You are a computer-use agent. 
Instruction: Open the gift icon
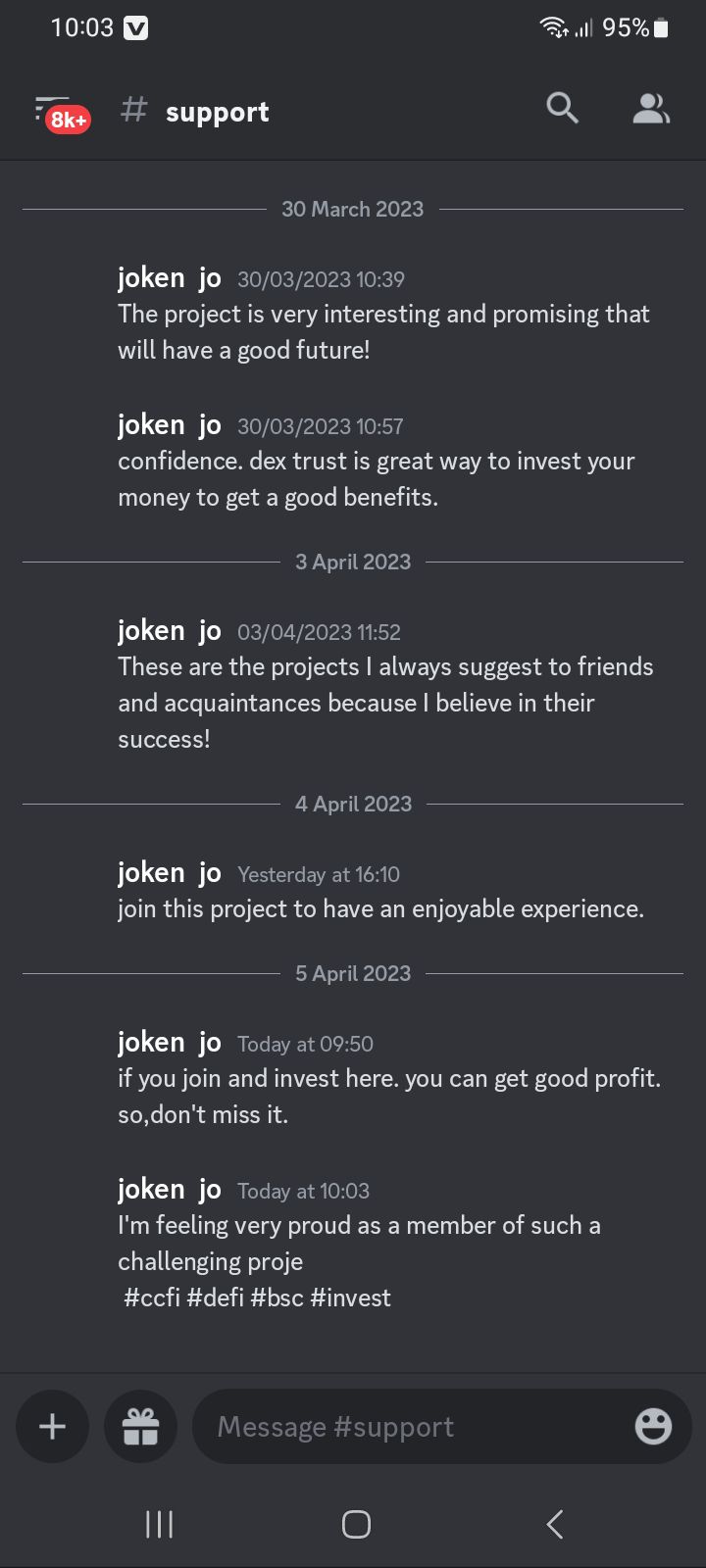[140, 1426]
